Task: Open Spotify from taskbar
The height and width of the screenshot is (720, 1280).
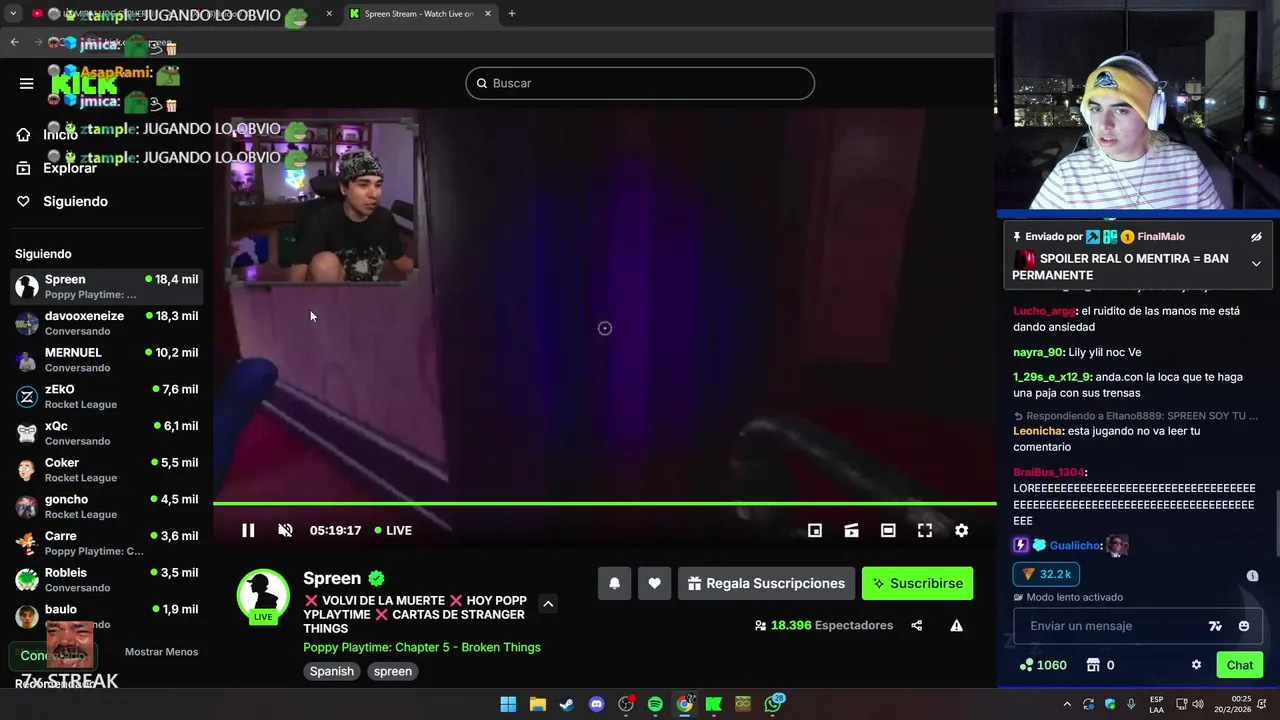Action: pos(655,704)
